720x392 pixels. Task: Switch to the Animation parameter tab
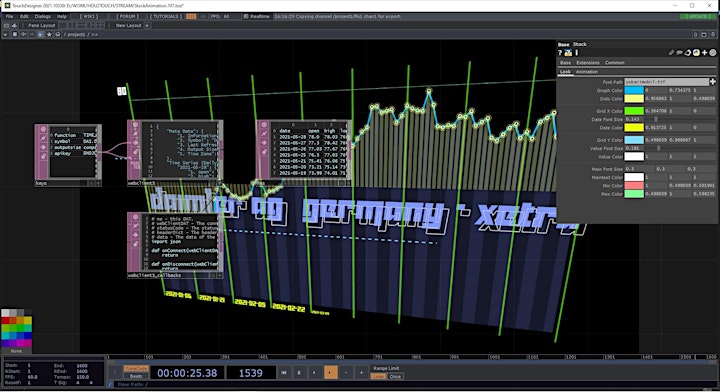coord(587,72)
